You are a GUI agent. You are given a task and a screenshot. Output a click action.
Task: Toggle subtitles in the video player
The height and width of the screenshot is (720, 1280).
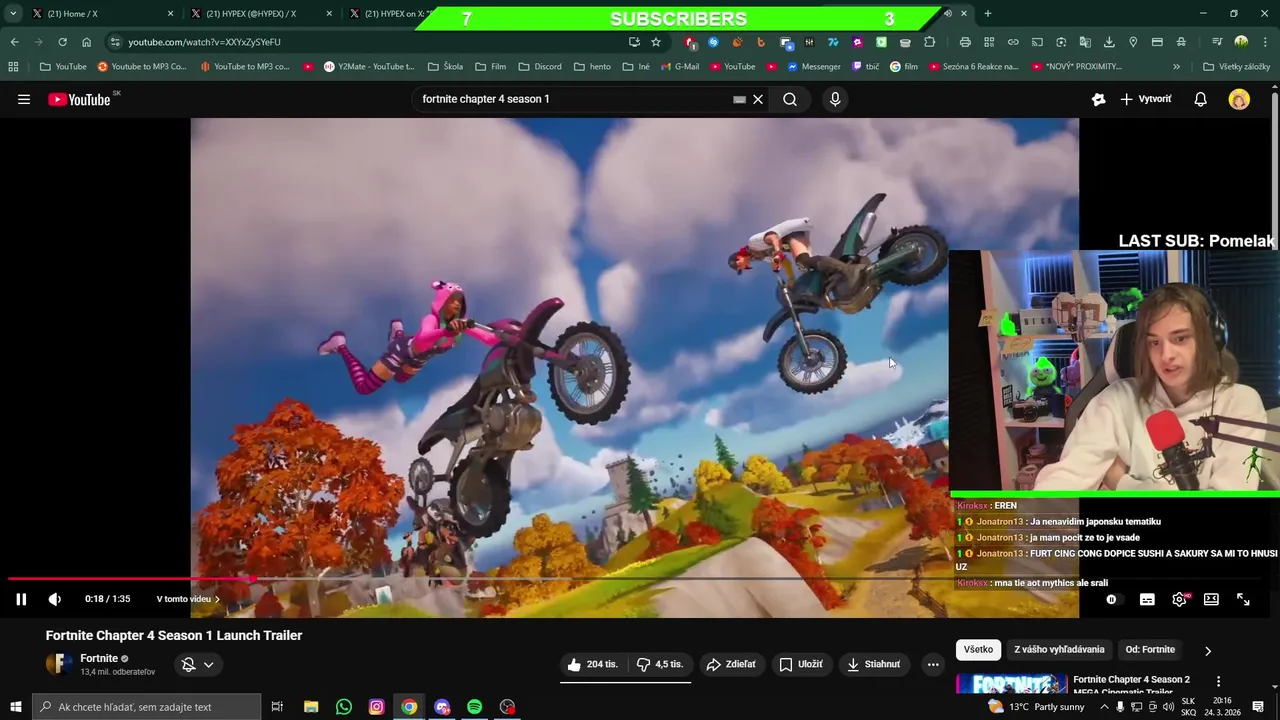coord(1147,599)
